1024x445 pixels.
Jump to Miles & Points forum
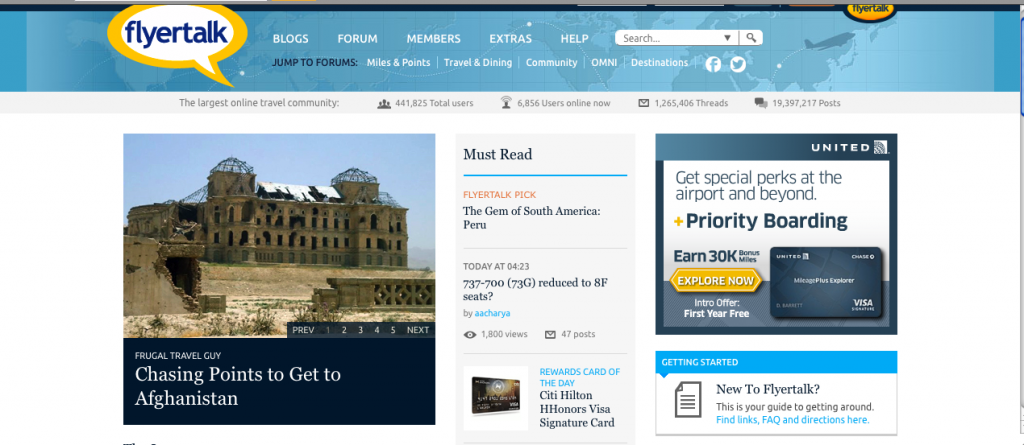click(x=398, y=63)
